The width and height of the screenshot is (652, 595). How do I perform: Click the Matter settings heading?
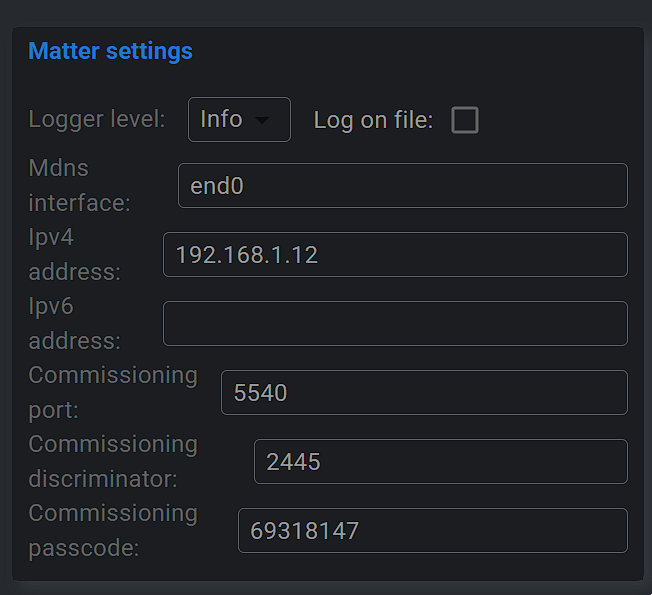tap(110, 51)
